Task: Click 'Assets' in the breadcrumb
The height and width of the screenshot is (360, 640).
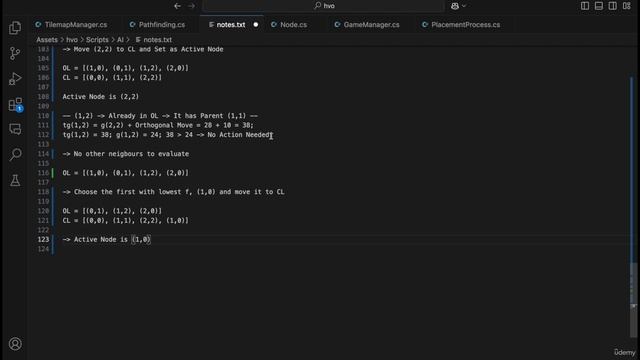Action: pos(47,40)
